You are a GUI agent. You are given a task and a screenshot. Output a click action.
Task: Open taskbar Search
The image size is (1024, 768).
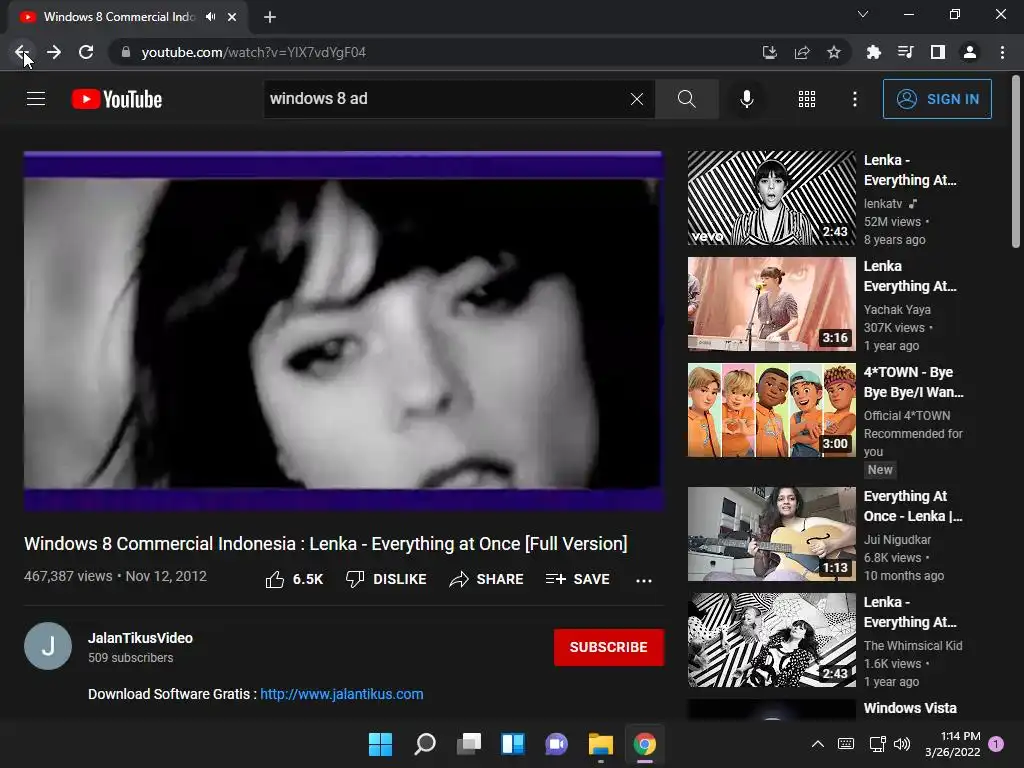point(424,744)
